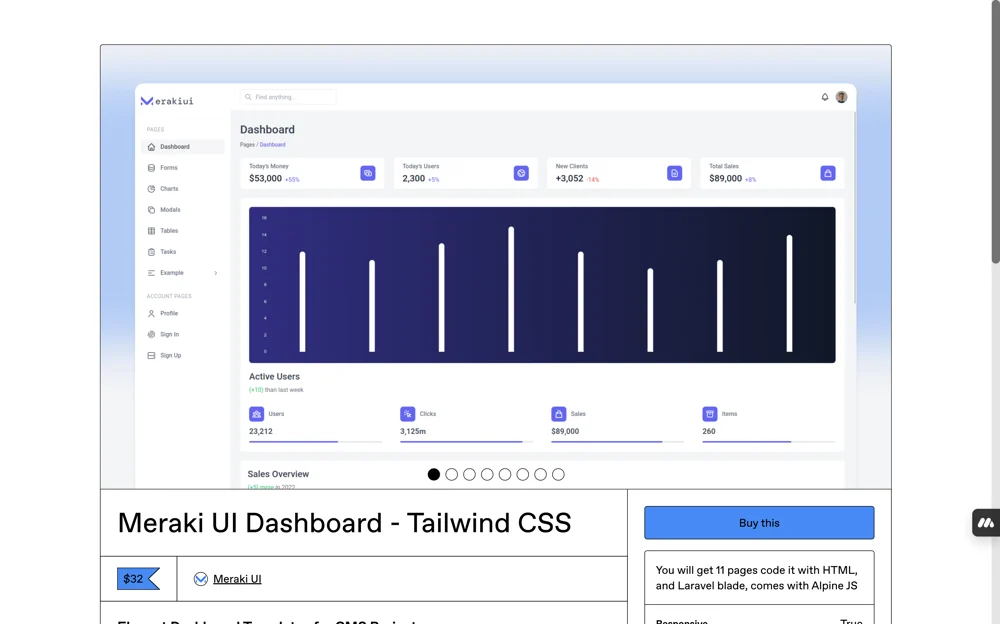Open the user avatar in the preview header
Screen dimensions: 1000x624
842,97
